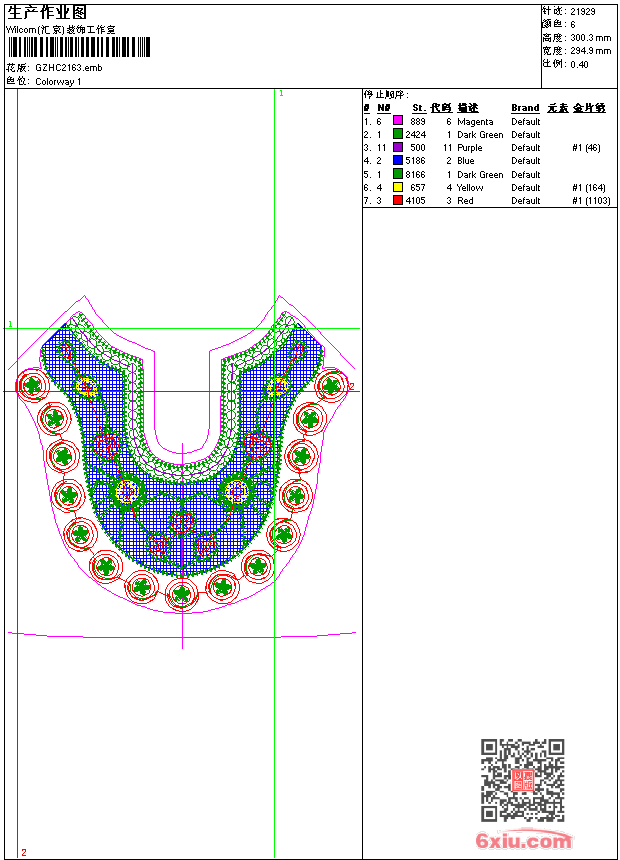Open the 6xiu.com watermark link

pyautogui.click(x=523, y=841)
